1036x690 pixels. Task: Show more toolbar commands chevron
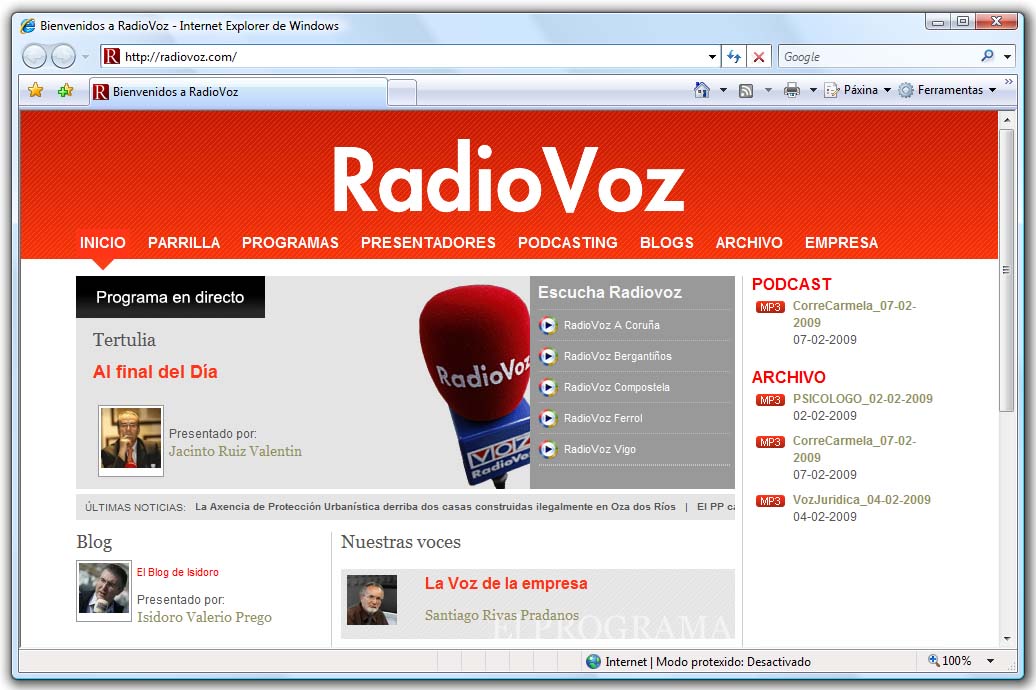(1008, 81)
